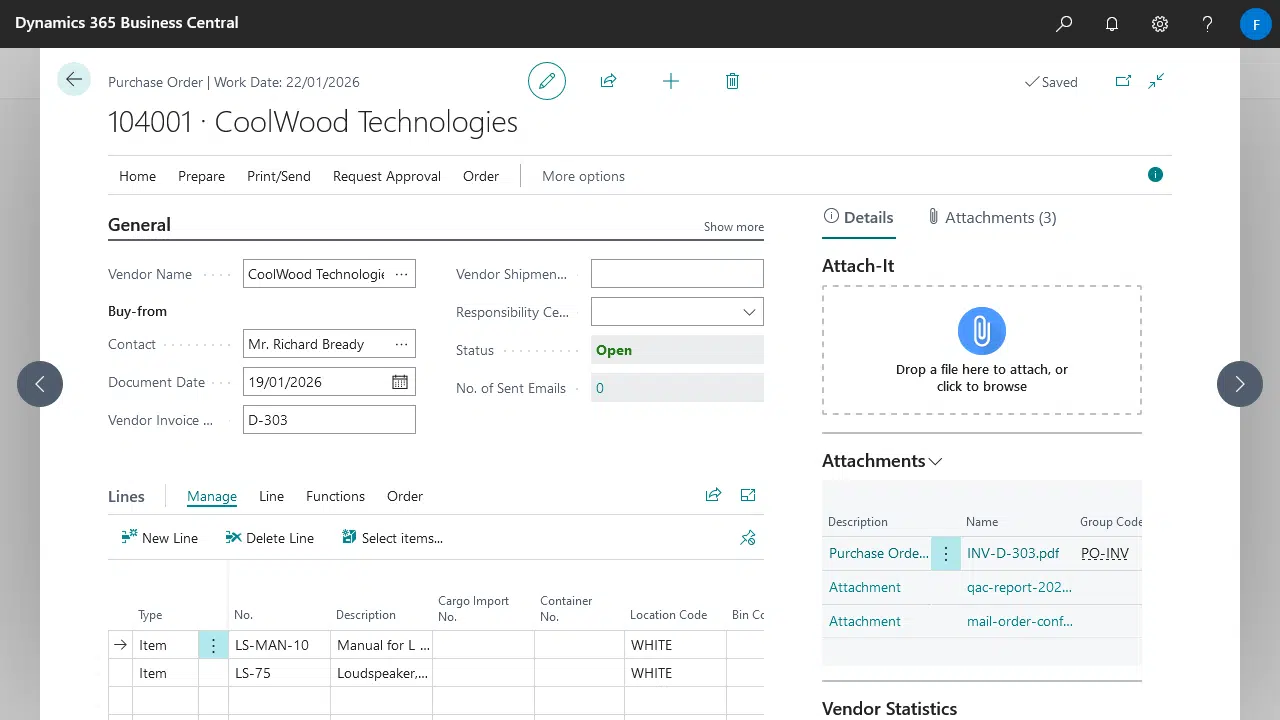Click the plus icon to create new

pyautogui.click(x=671, y=81)
